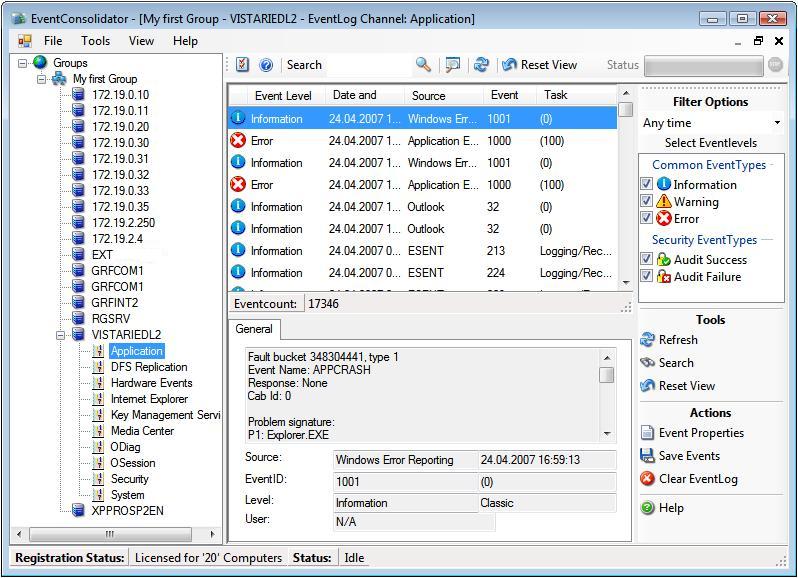The width and height of the screenshot is (798, 578).
Task: Disable the Audit Failure checkbox
Action: 647,276
